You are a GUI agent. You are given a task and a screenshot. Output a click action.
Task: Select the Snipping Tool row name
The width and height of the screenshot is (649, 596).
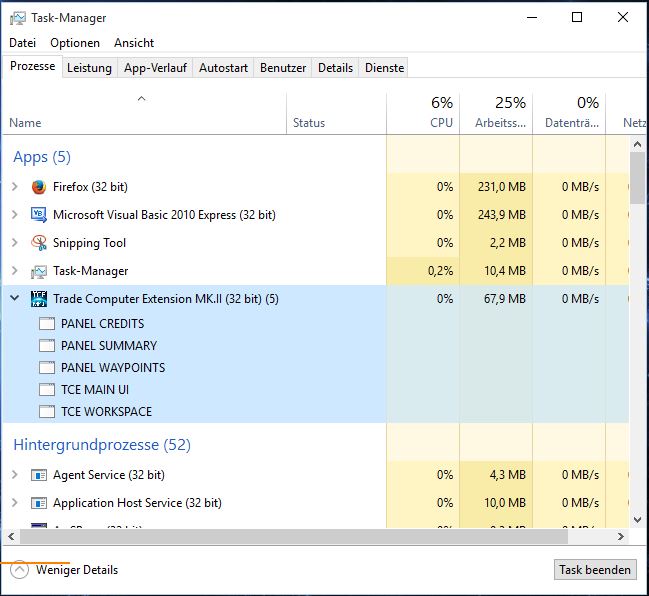[x=89, y=243]
